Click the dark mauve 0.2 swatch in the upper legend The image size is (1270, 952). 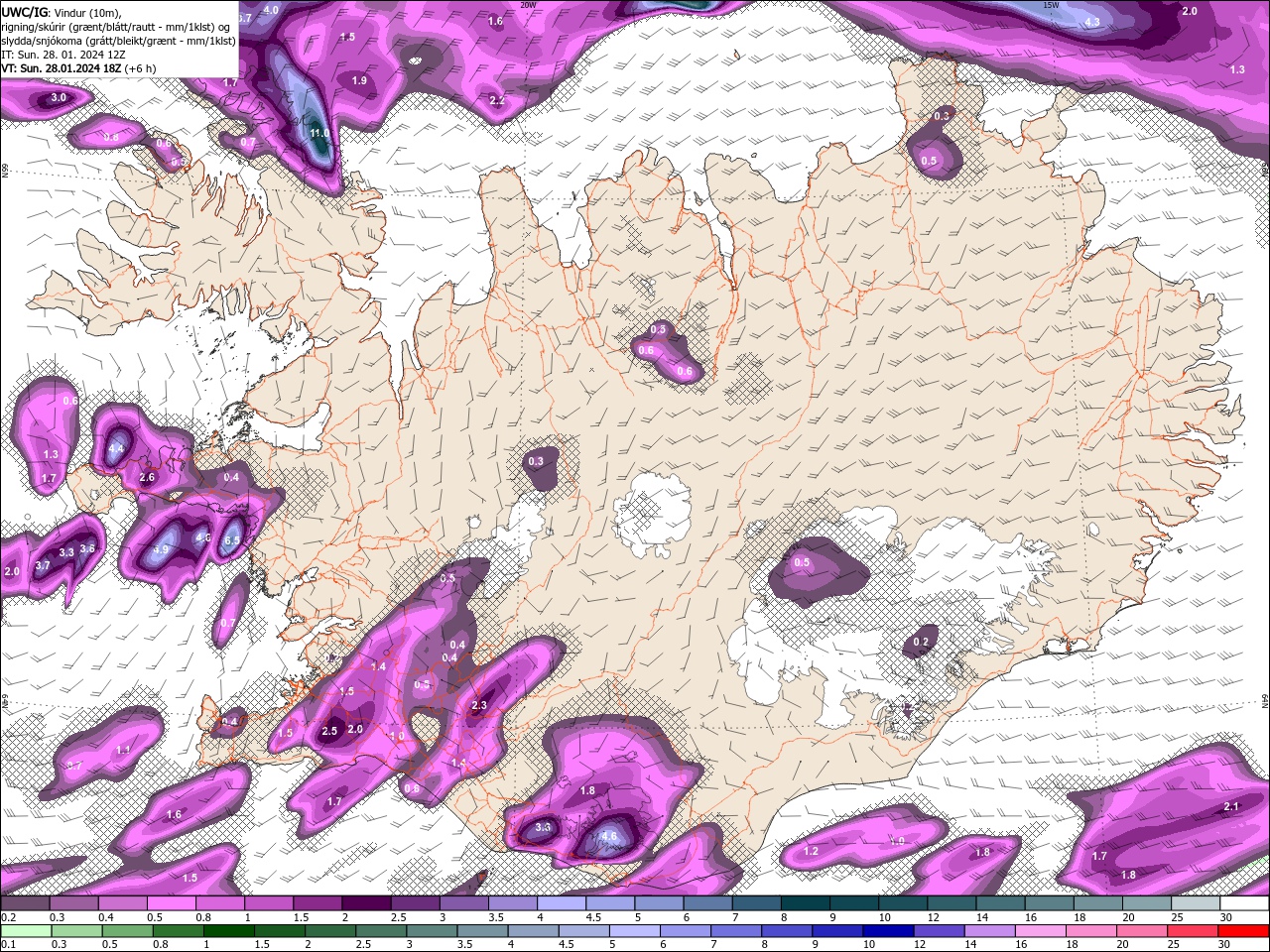pos(25,903)
